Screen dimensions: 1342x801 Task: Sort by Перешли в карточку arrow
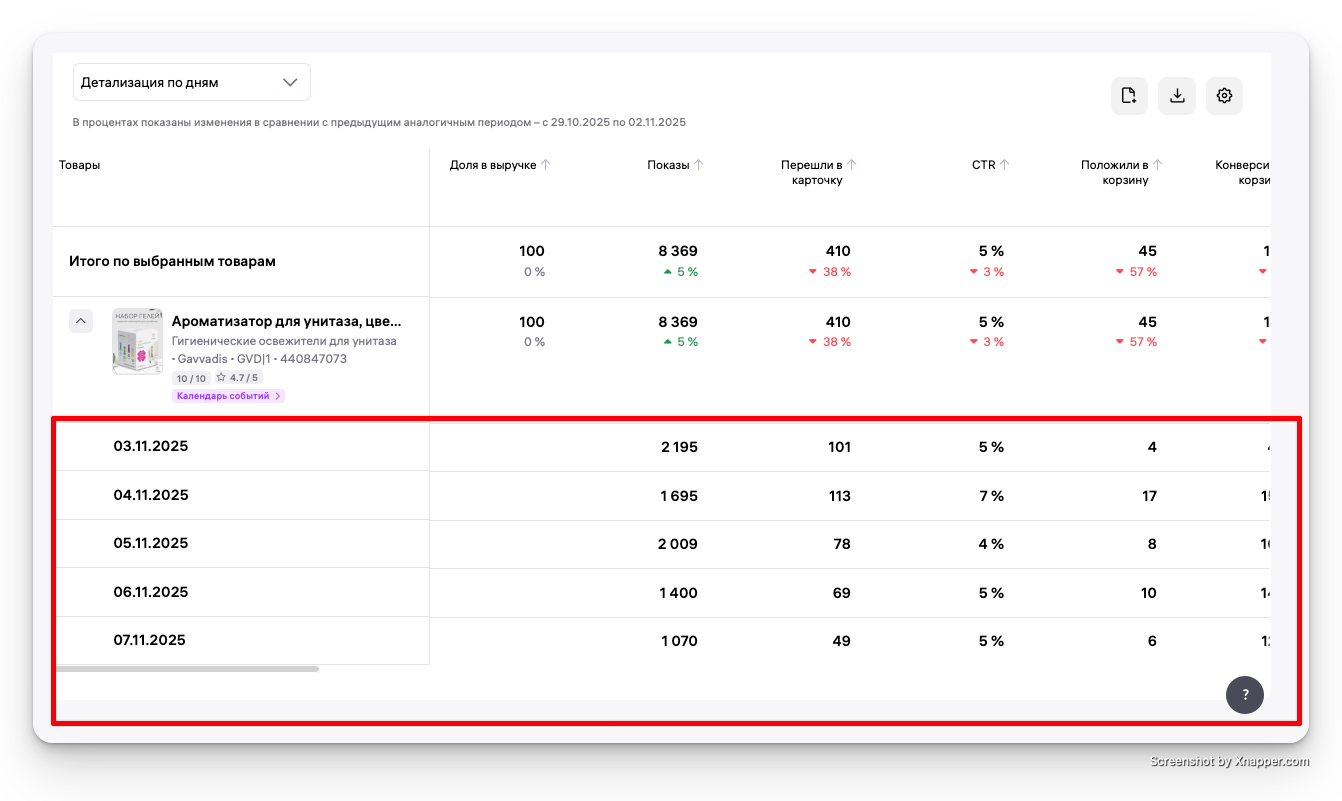coord(852,165)
